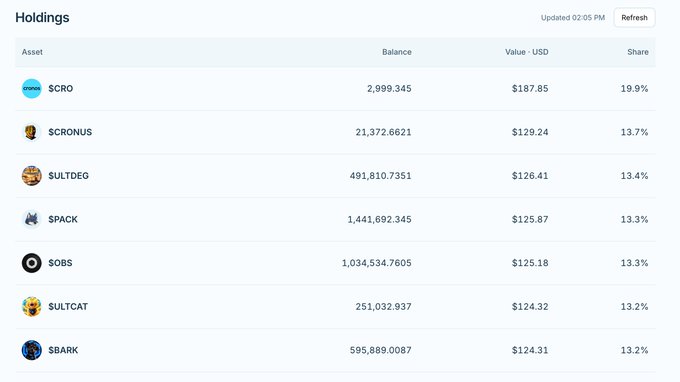The width and height of the screenshot is (680, 382).
Task: Click the 13.3% share for $PACK
Action: pyautogui.click(x=634, y=219)
